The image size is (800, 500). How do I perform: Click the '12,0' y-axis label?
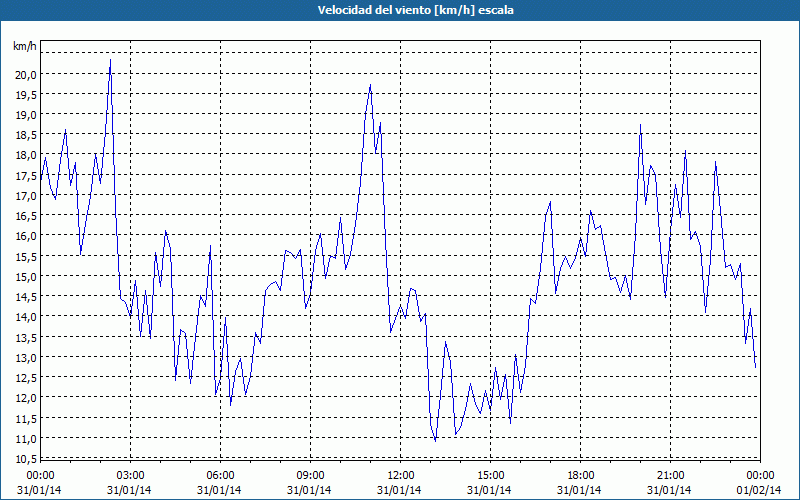[x=27, y=398]
